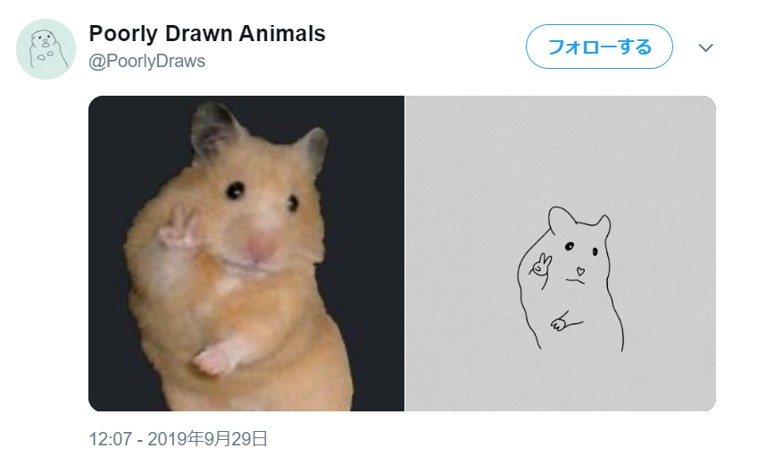Screen dimensions: 758x457
Task: Open the hamster line drawing image
Action: 560,253
